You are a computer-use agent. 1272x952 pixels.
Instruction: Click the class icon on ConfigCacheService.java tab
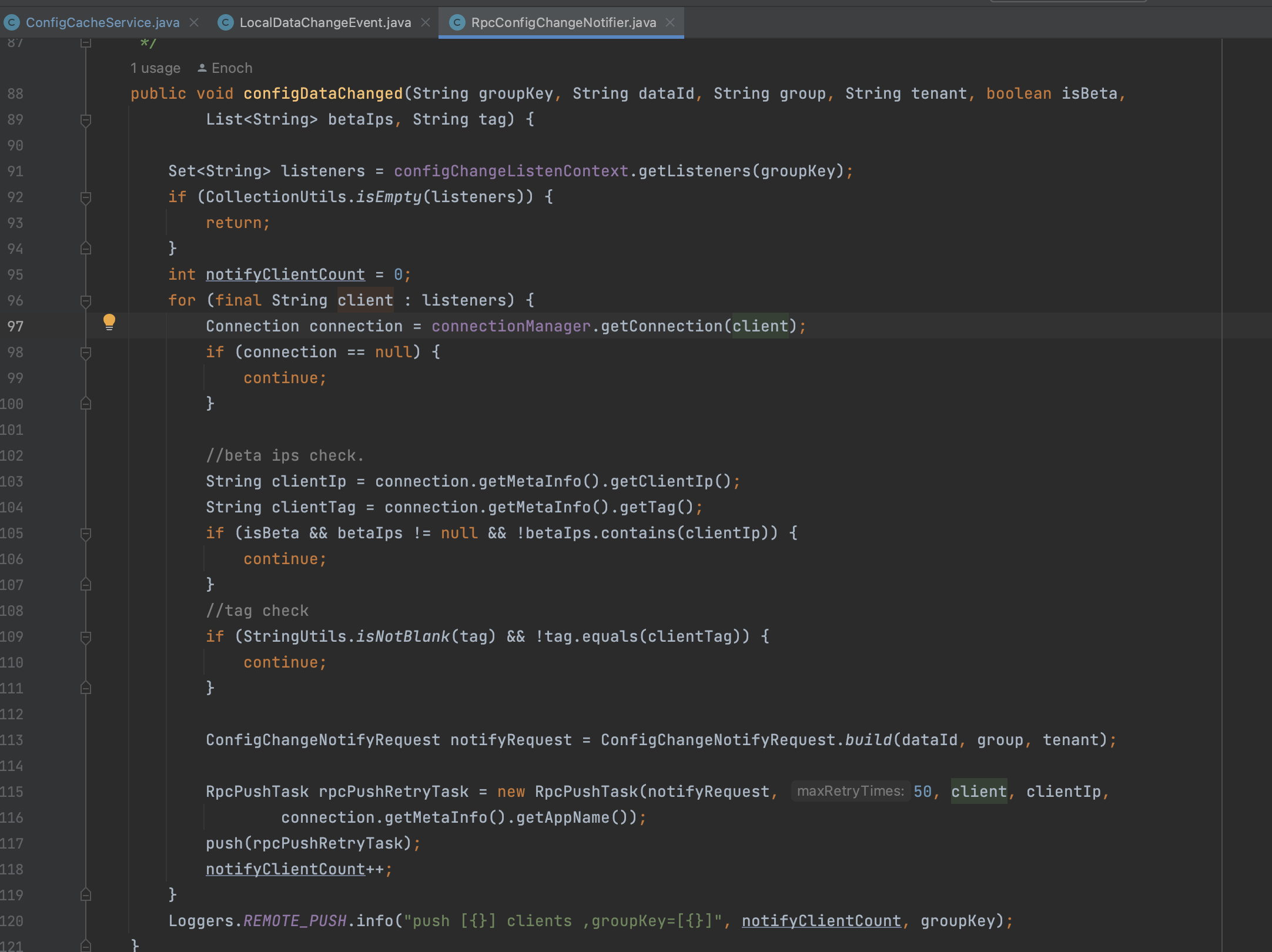(12, 22)
